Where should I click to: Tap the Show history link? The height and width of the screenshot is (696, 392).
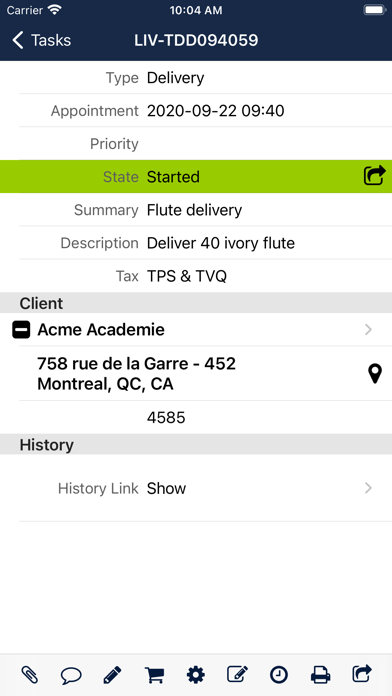166,488
